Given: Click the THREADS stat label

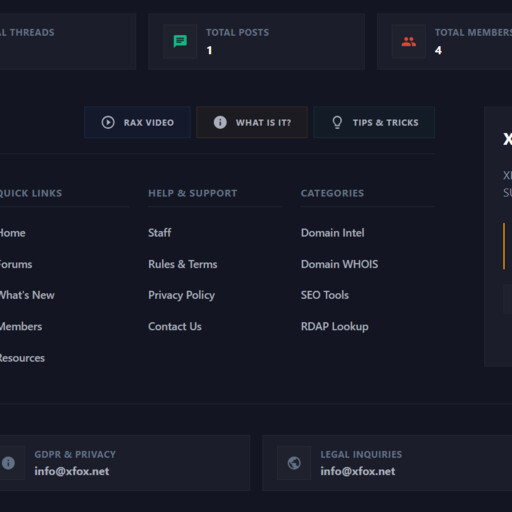Looking at the screenshot, I should 27,32.
